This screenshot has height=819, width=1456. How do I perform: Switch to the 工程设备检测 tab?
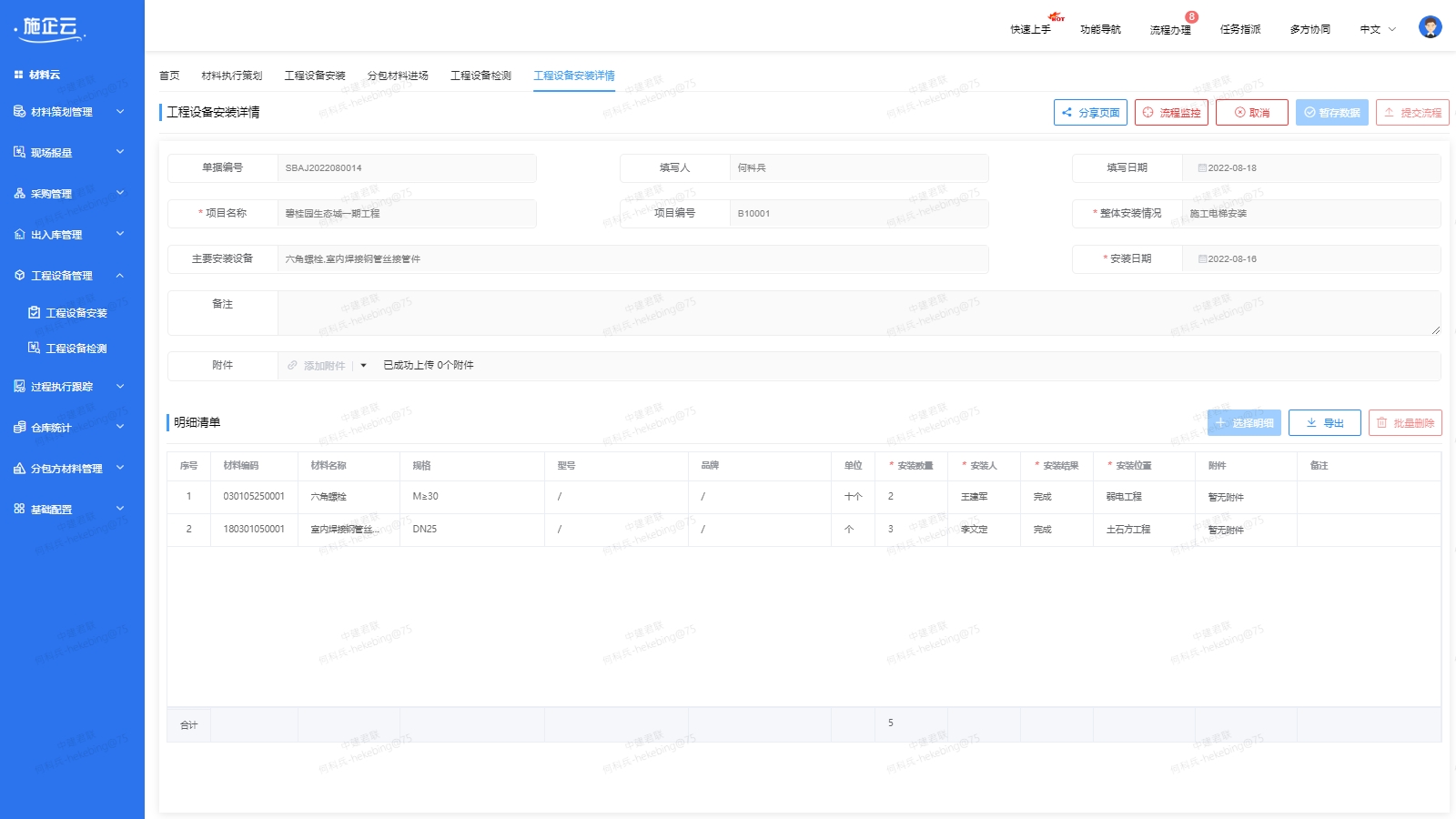[480, 76]
